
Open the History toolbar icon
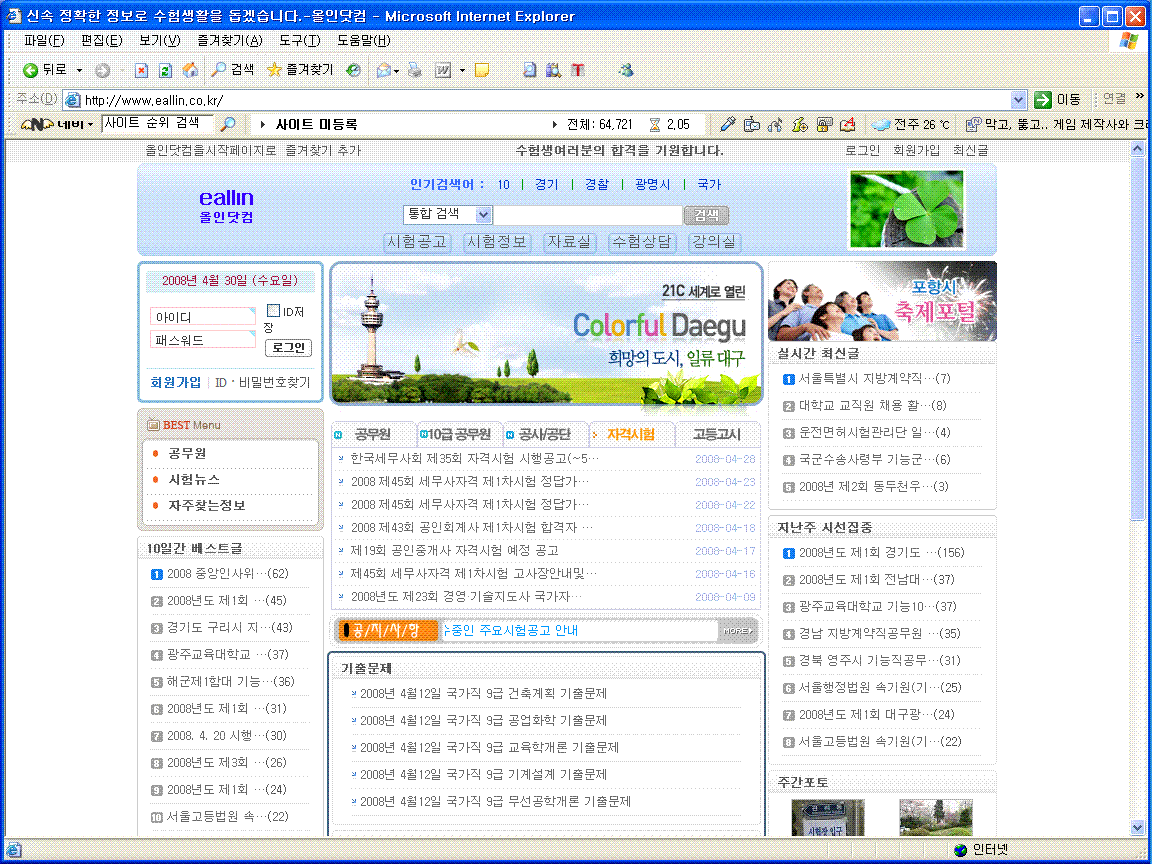tap(353, 70)
